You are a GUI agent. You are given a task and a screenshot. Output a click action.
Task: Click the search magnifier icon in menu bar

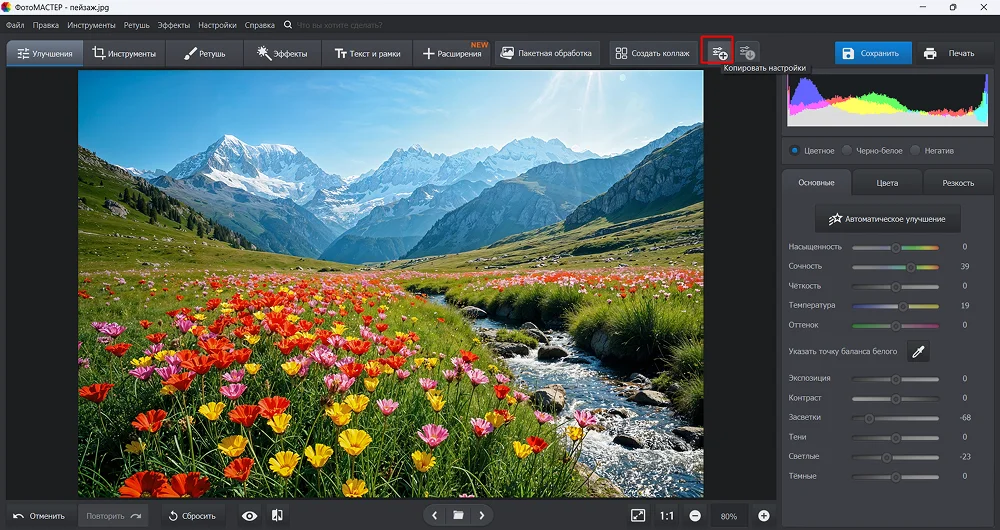[288, 25]
